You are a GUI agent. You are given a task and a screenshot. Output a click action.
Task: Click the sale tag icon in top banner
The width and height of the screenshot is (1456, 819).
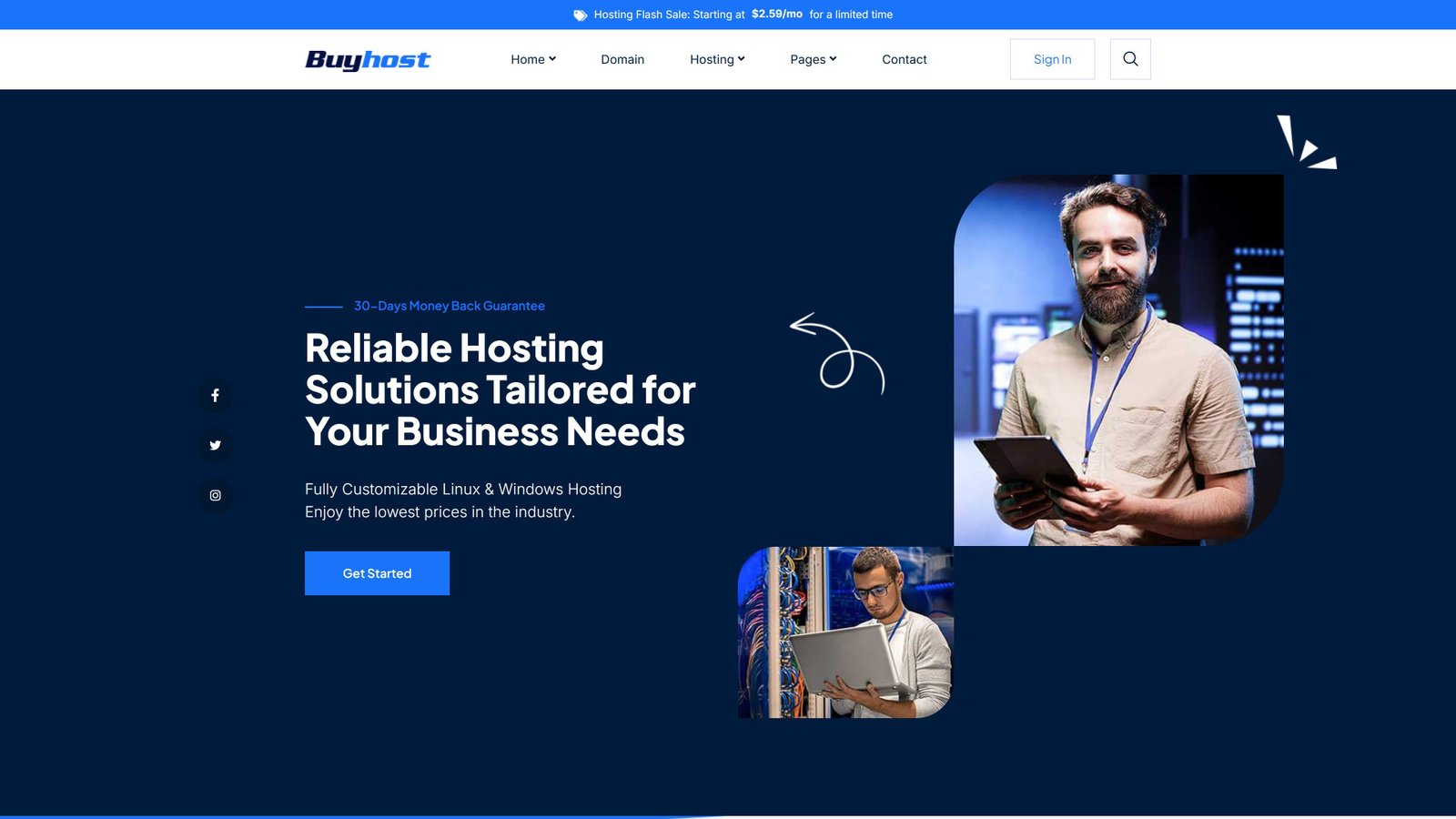coord(580,15)
